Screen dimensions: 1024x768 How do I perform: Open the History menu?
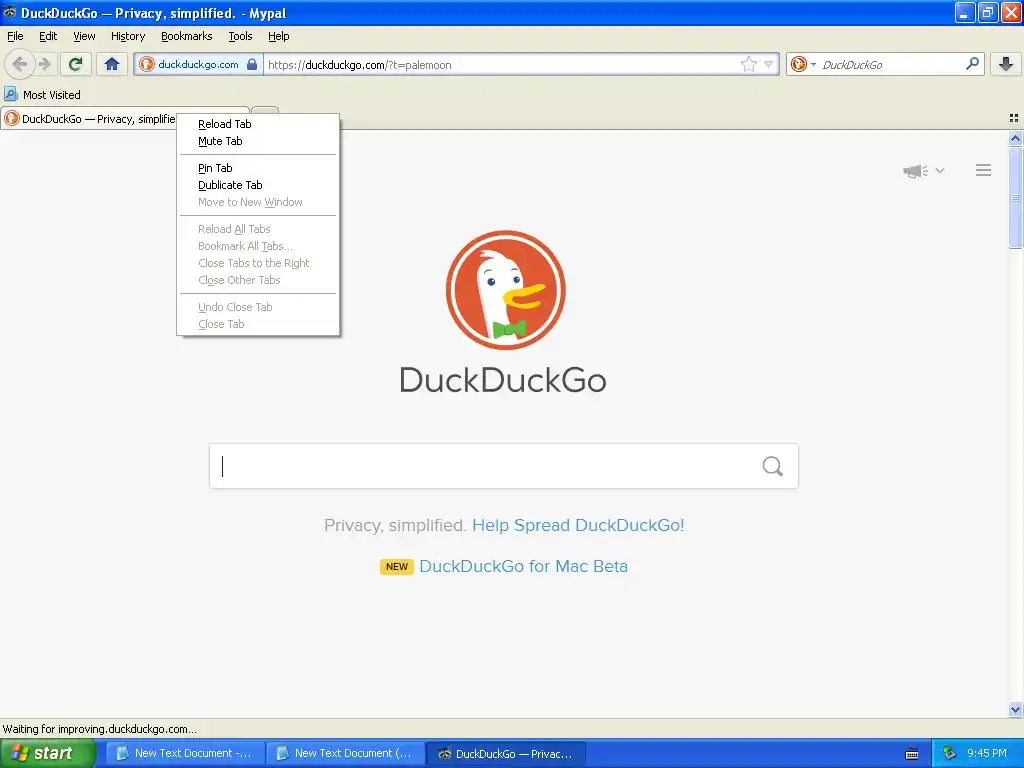pyautogui.click(x=128, y=36)
